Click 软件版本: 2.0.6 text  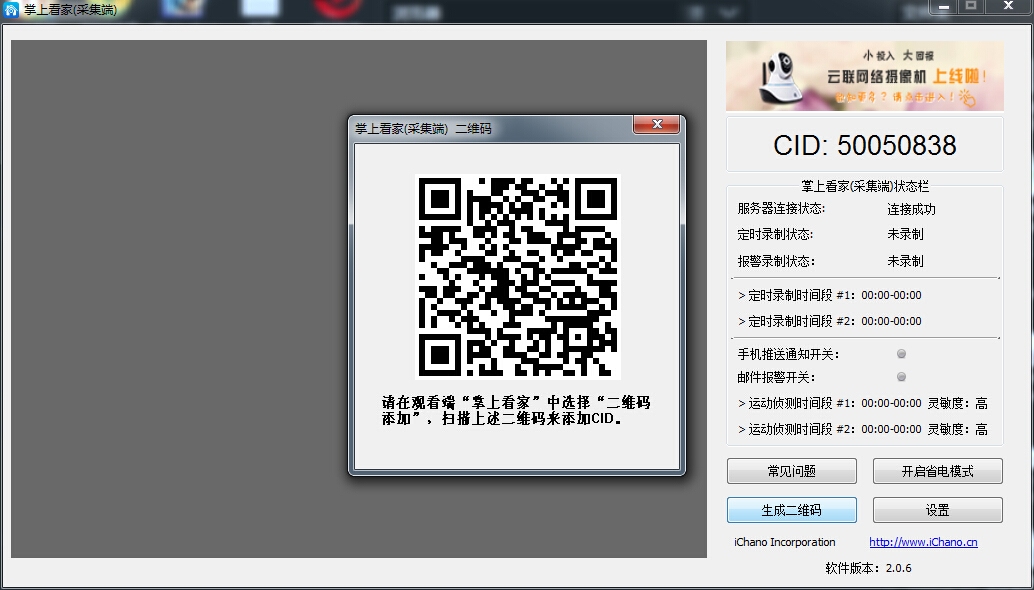tap(868, 568)
